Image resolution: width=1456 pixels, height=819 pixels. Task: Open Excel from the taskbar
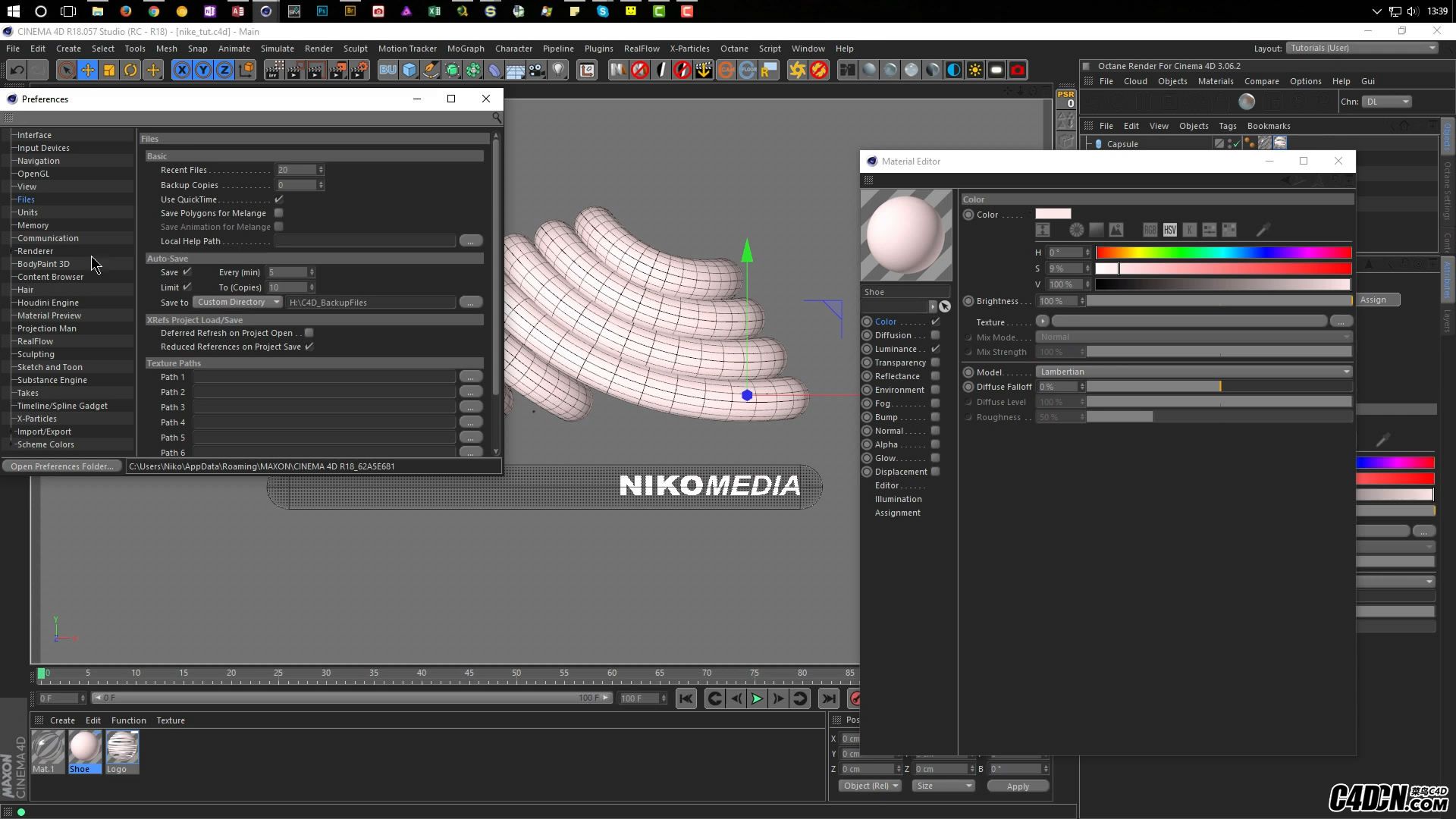pos(434,11)
